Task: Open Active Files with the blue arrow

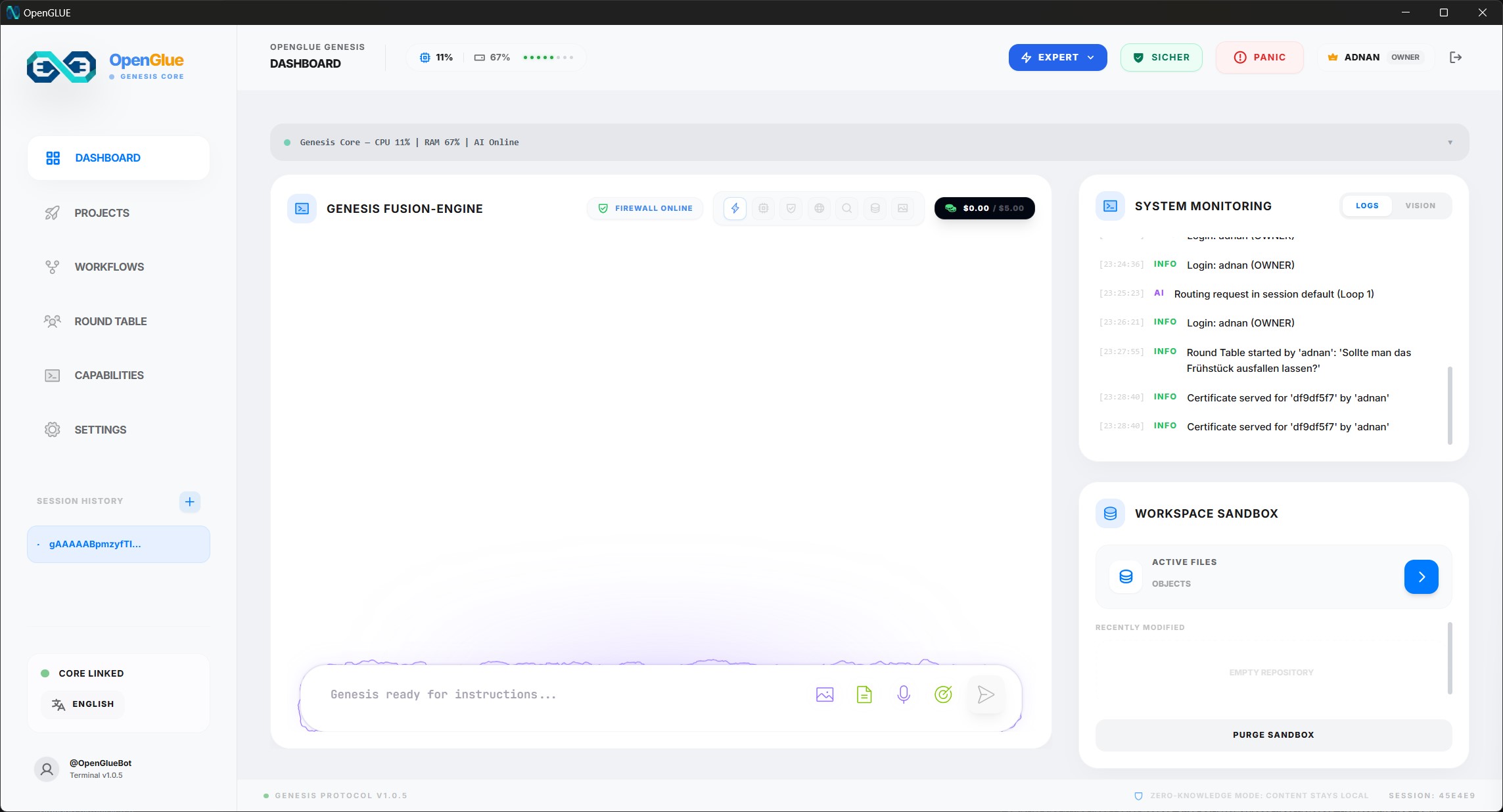Action: pos(1421,577)
